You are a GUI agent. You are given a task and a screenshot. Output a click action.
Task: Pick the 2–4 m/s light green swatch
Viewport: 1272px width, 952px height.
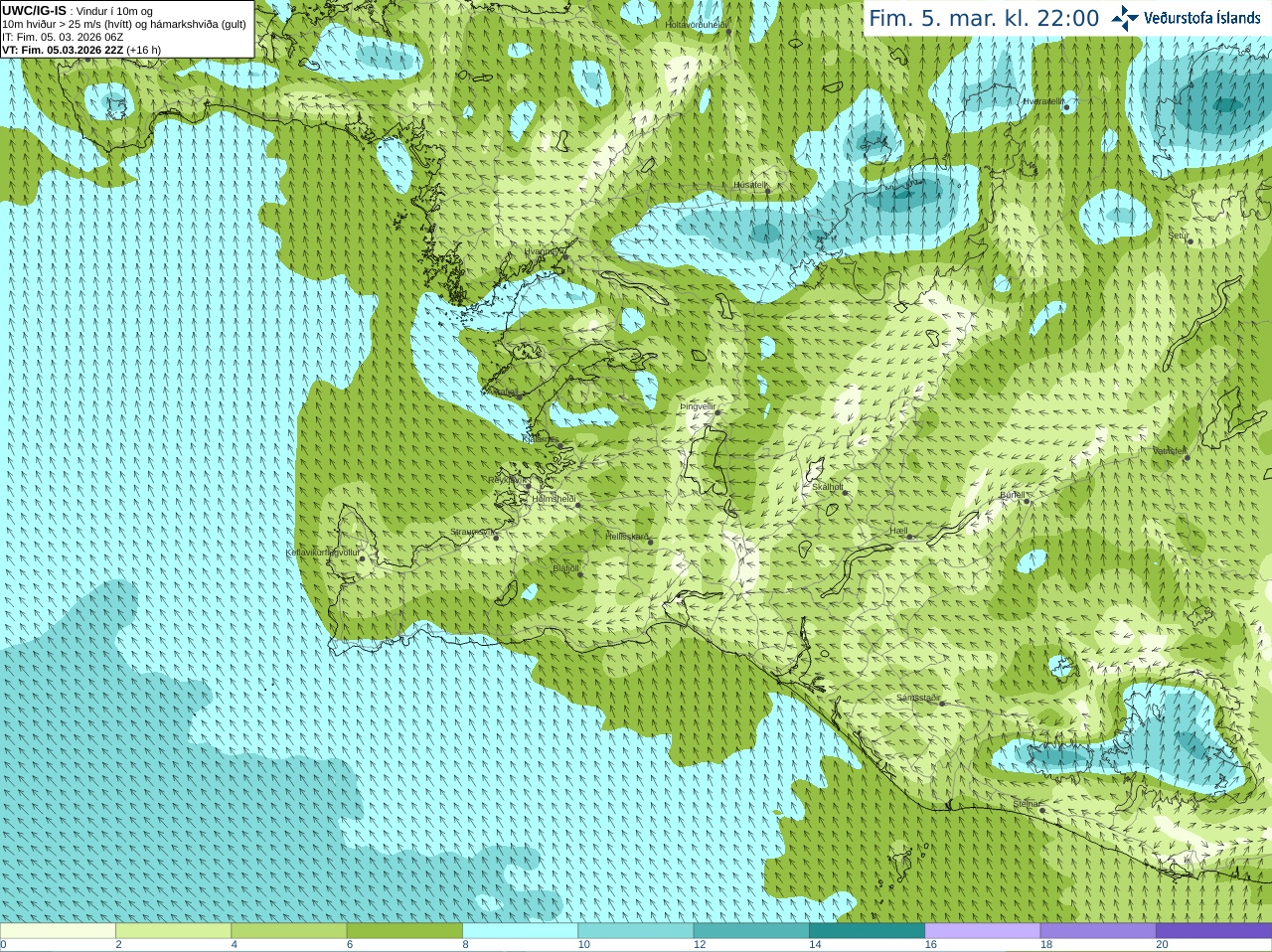[x=173, y=931]
